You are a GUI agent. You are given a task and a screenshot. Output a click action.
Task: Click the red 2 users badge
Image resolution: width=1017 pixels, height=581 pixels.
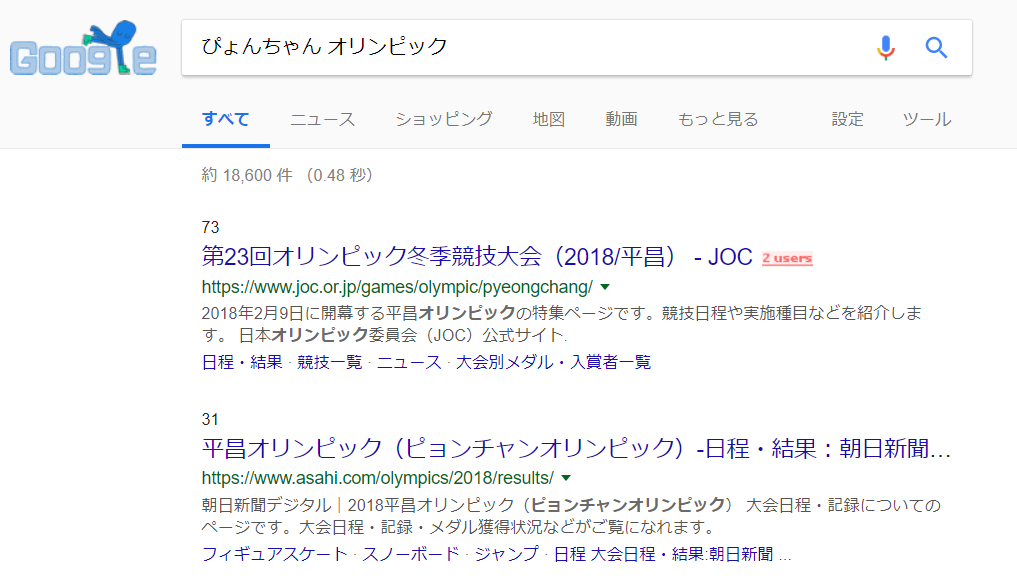tap(787, 258)
